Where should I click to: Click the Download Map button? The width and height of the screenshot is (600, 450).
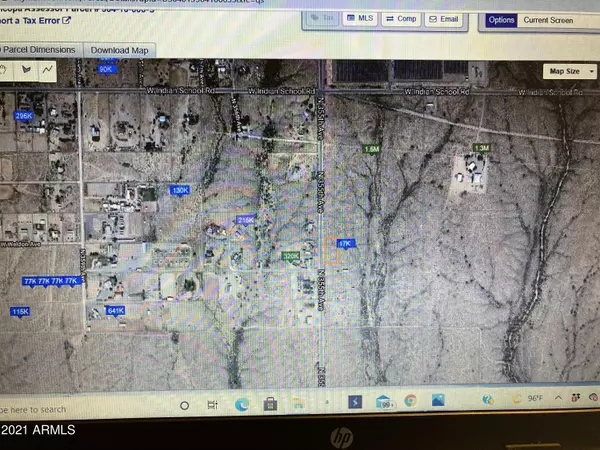click(119, 50)
